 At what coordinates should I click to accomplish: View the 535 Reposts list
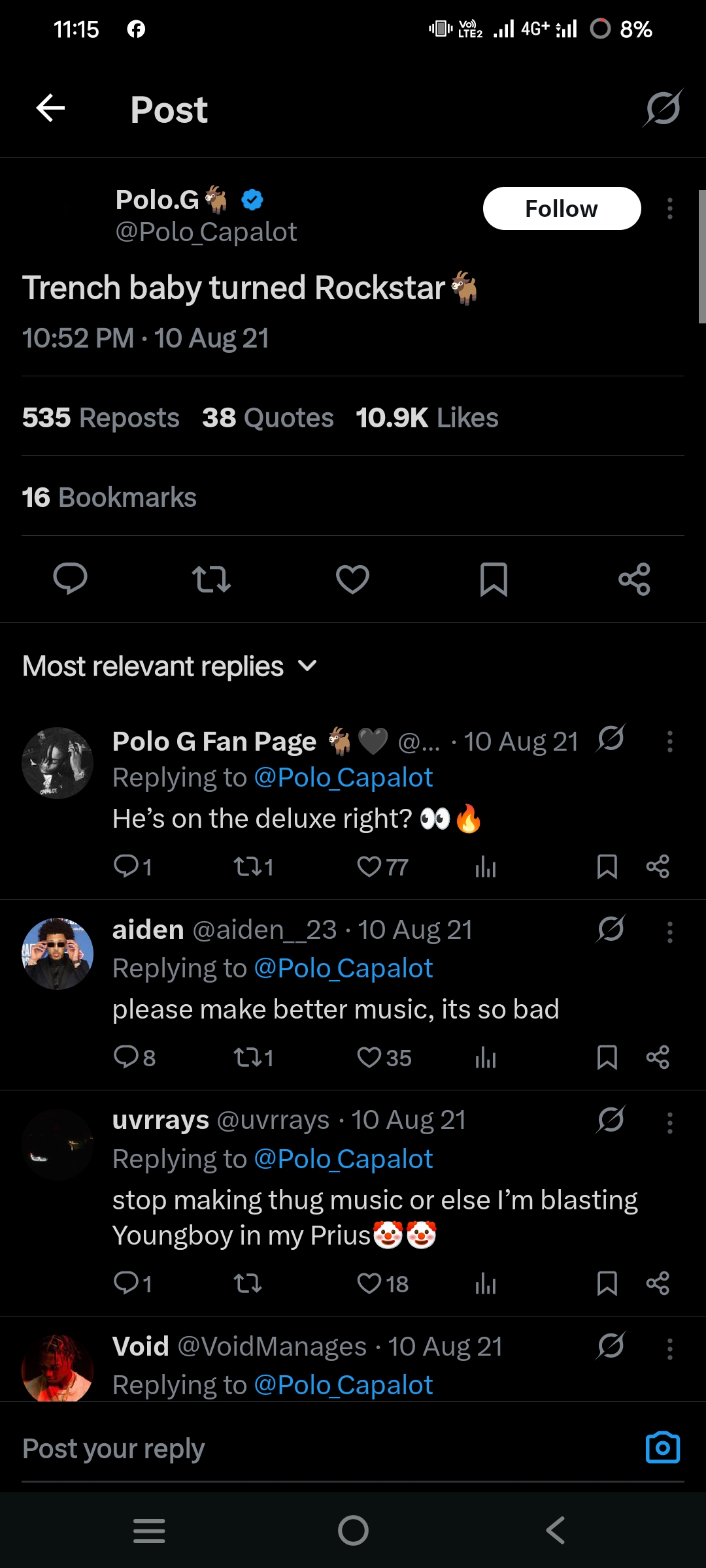pos(101,418)
